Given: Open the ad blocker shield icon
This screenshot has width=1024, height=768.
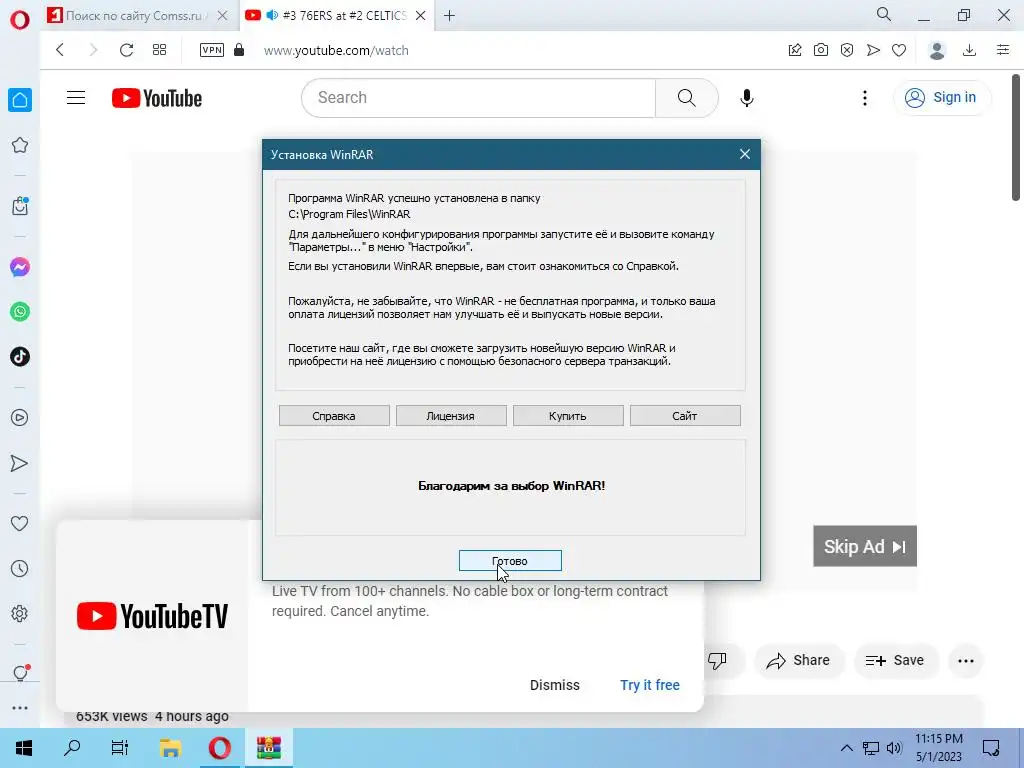Looking at the screenshot, I should click(847, 50).
